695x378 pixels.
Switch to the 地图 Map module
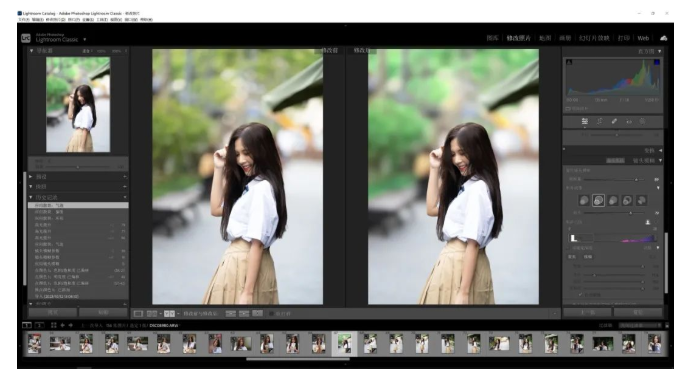click(545, 38)
